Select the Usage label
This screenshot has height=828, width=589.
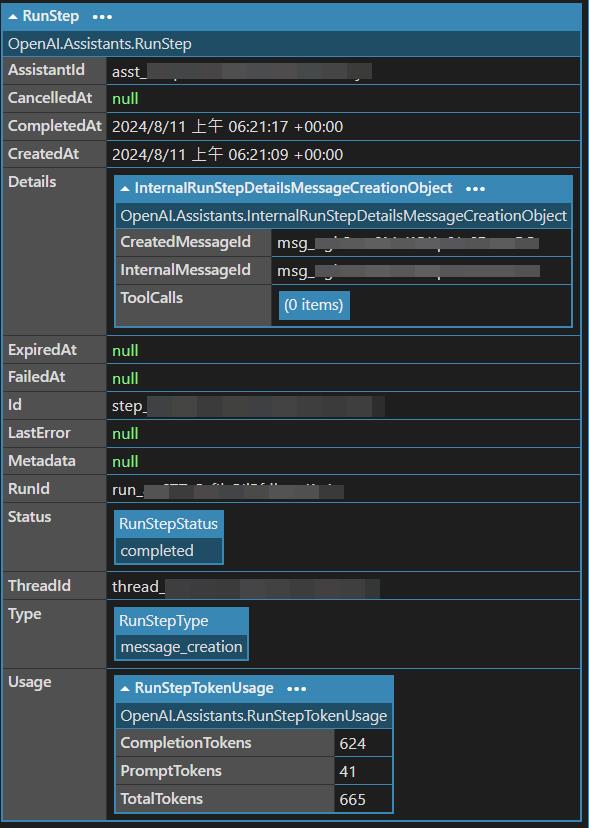[x=30, y=682]
